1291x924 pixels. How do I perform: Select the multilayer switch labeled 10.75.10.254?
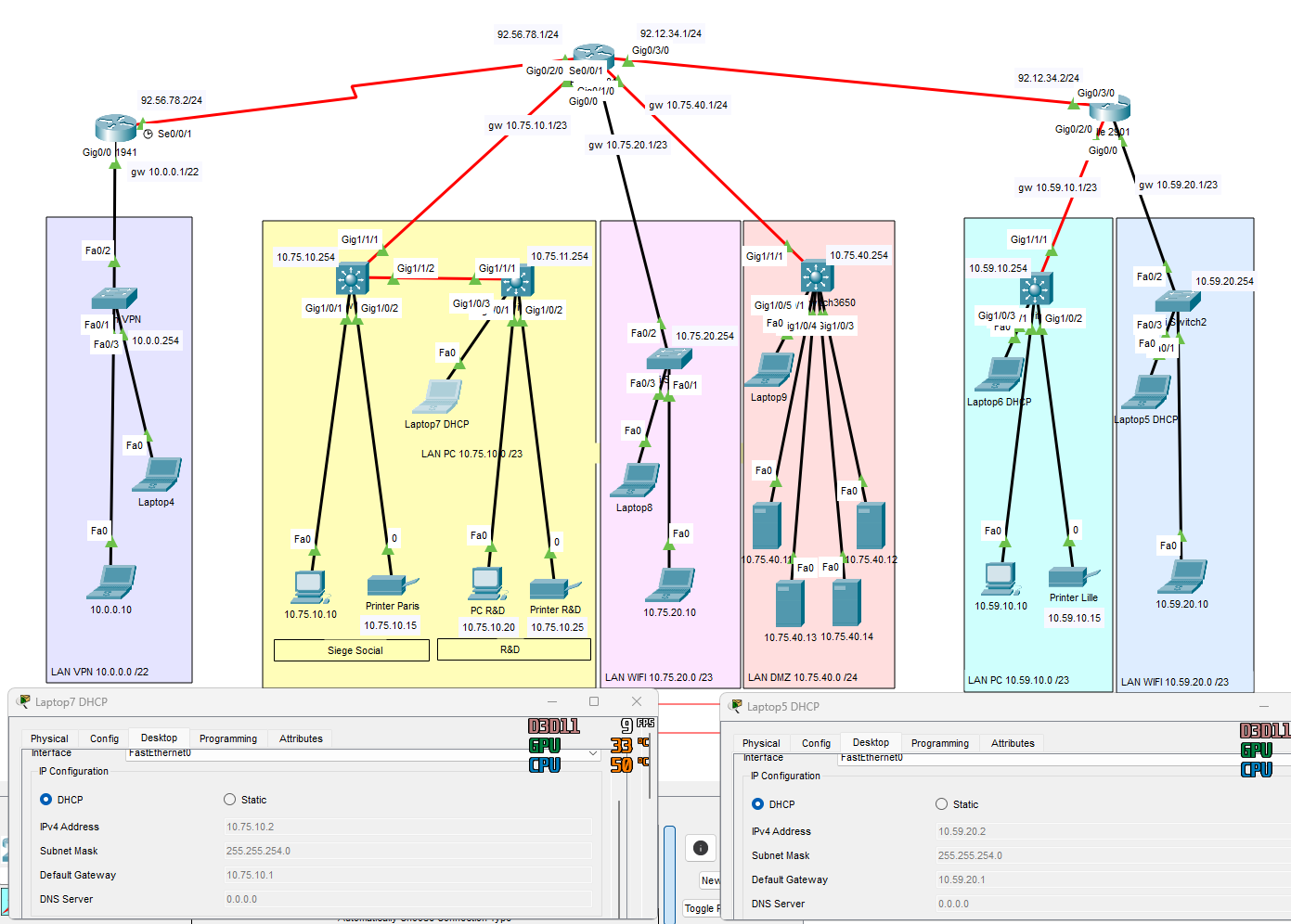[352, 277]
